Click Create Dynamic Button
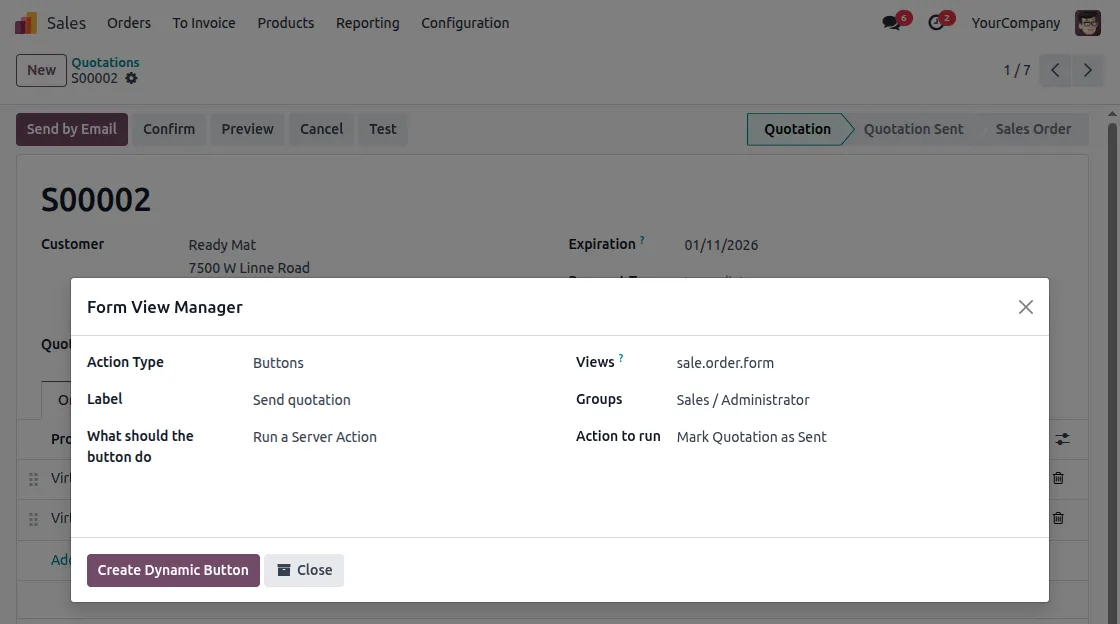1120x624 pixels. coord(172,569)
